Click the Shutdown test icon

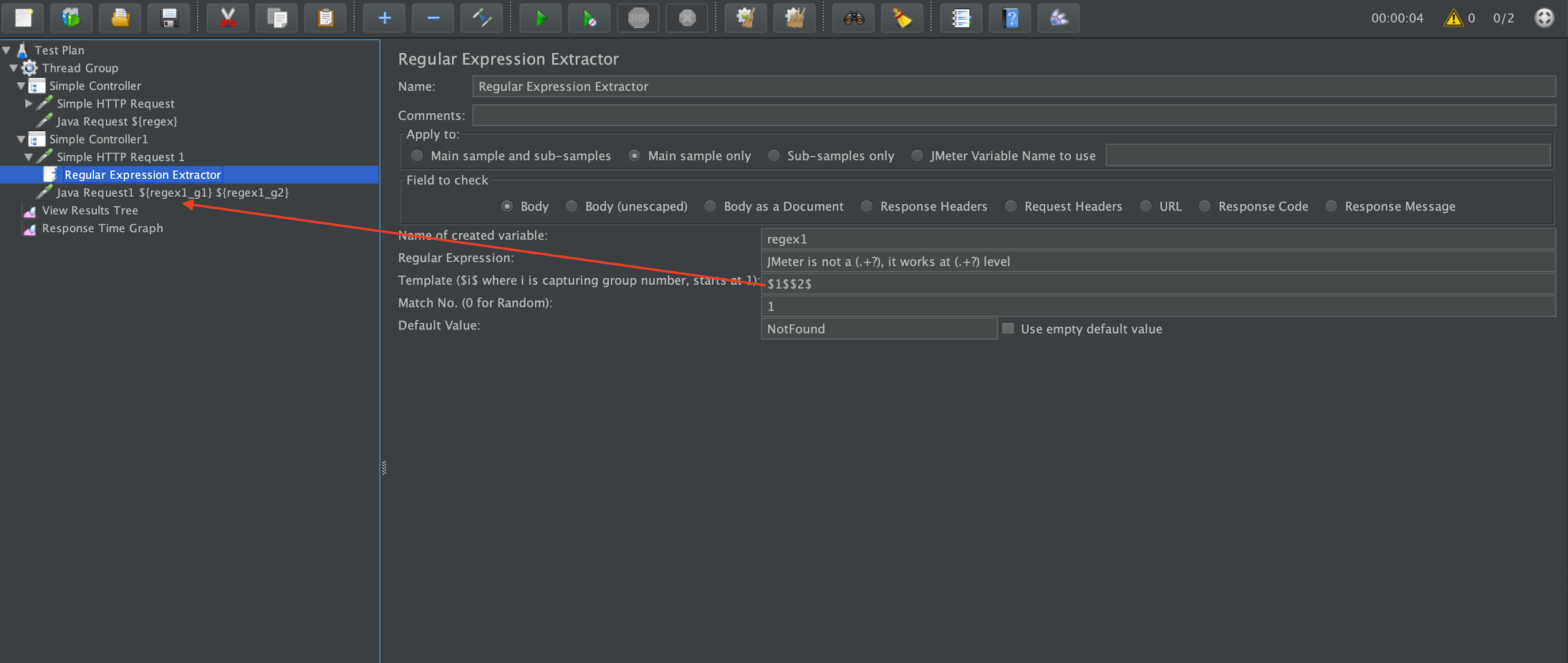(687, 18)
